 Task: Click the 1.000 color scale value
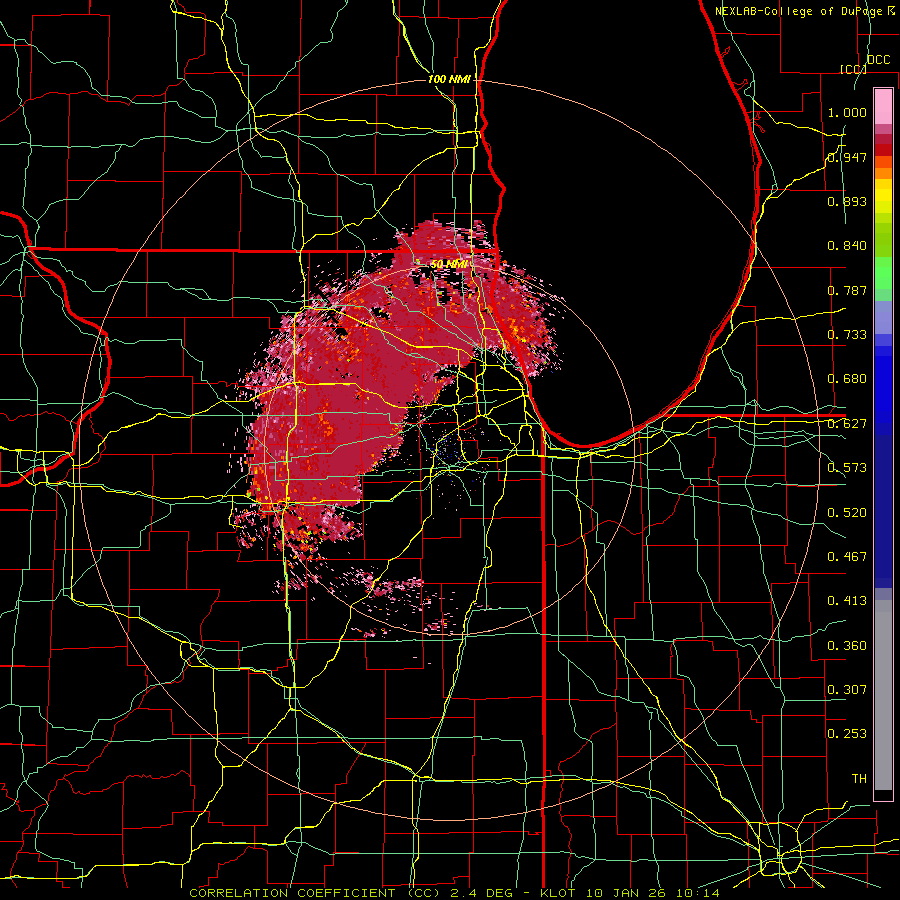coord(847,112)
